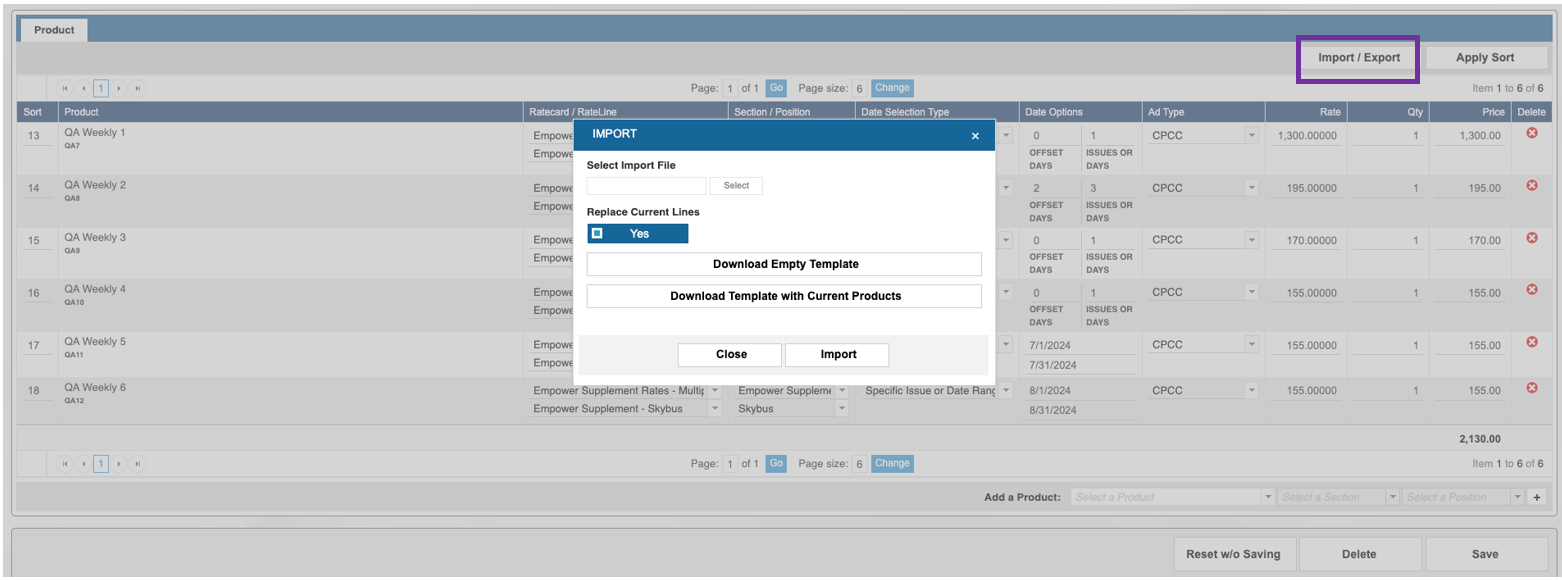Click Download Empty Template
Viewport: 1562px width, 580px height.
click(784, 264)
